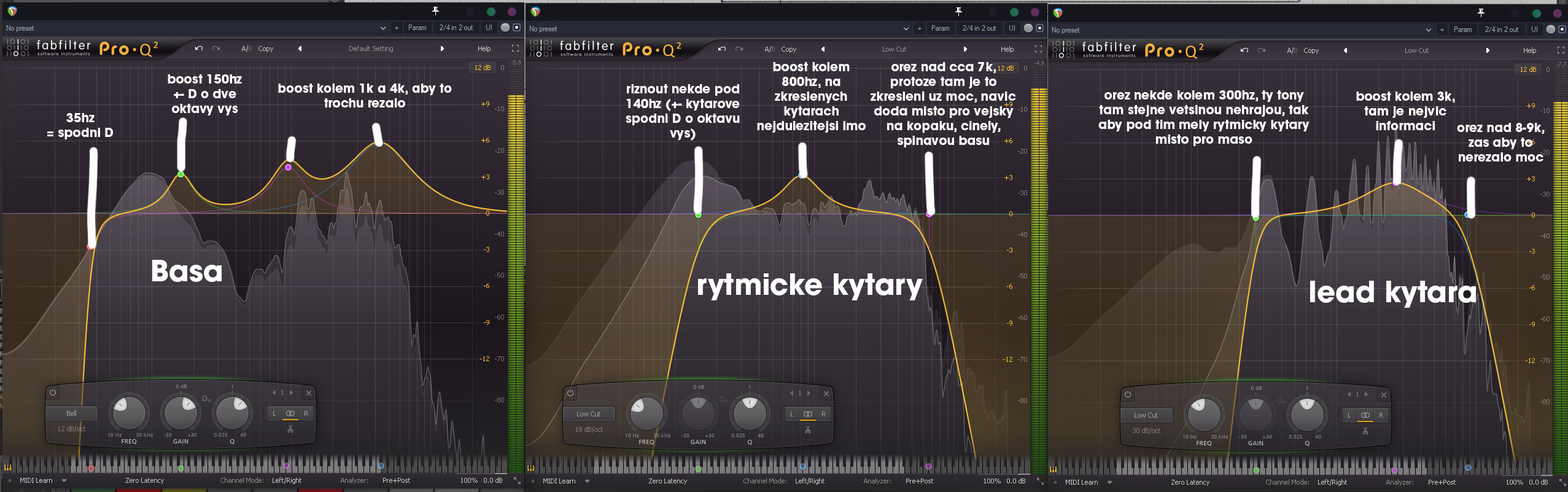Click Zero Latency processing mode in rytmicke kytary EQ
Screen dimensions: 1568x492
667,481
